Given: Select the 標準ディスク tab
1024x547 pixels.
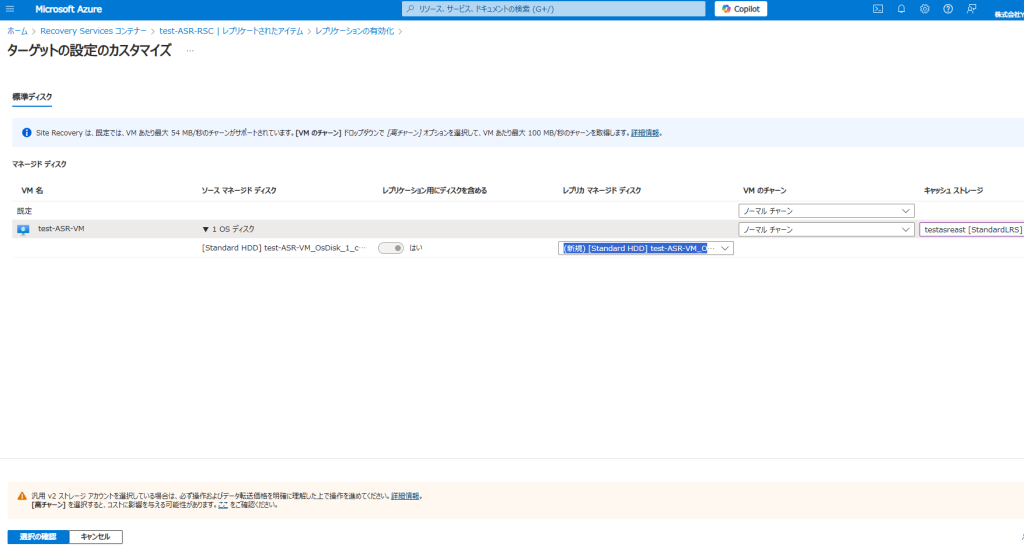Looking at the screenshot, I should [x=32, y=97].
